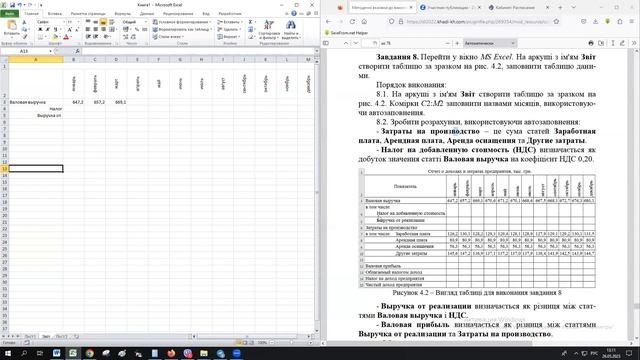640x360 pixels.
Task: Click the AutoSum sigma icon
Action: point(251,22)
